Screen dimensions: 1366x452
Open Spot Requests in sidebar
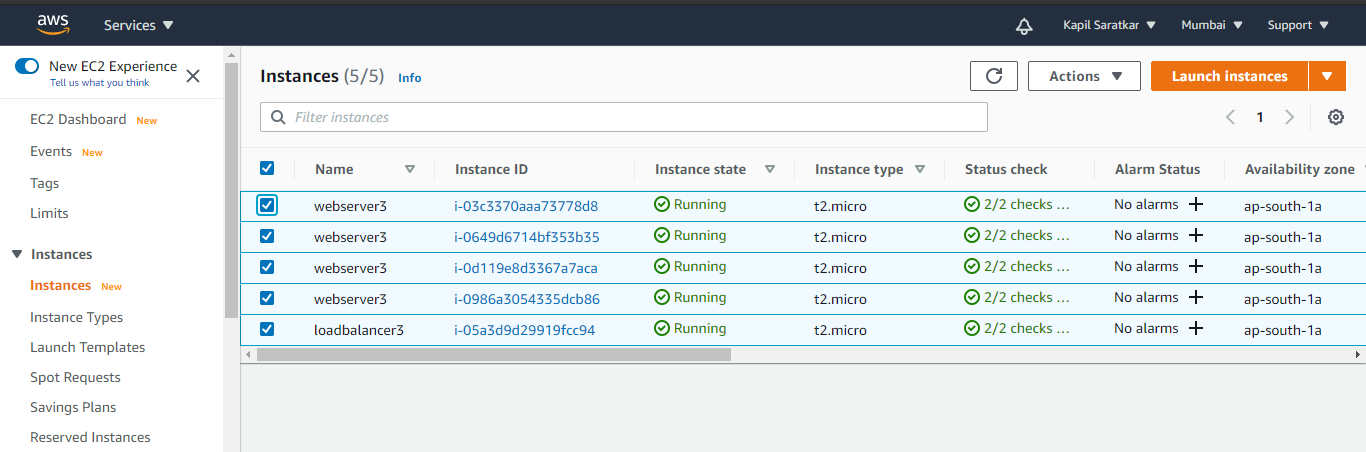[75, 377]
